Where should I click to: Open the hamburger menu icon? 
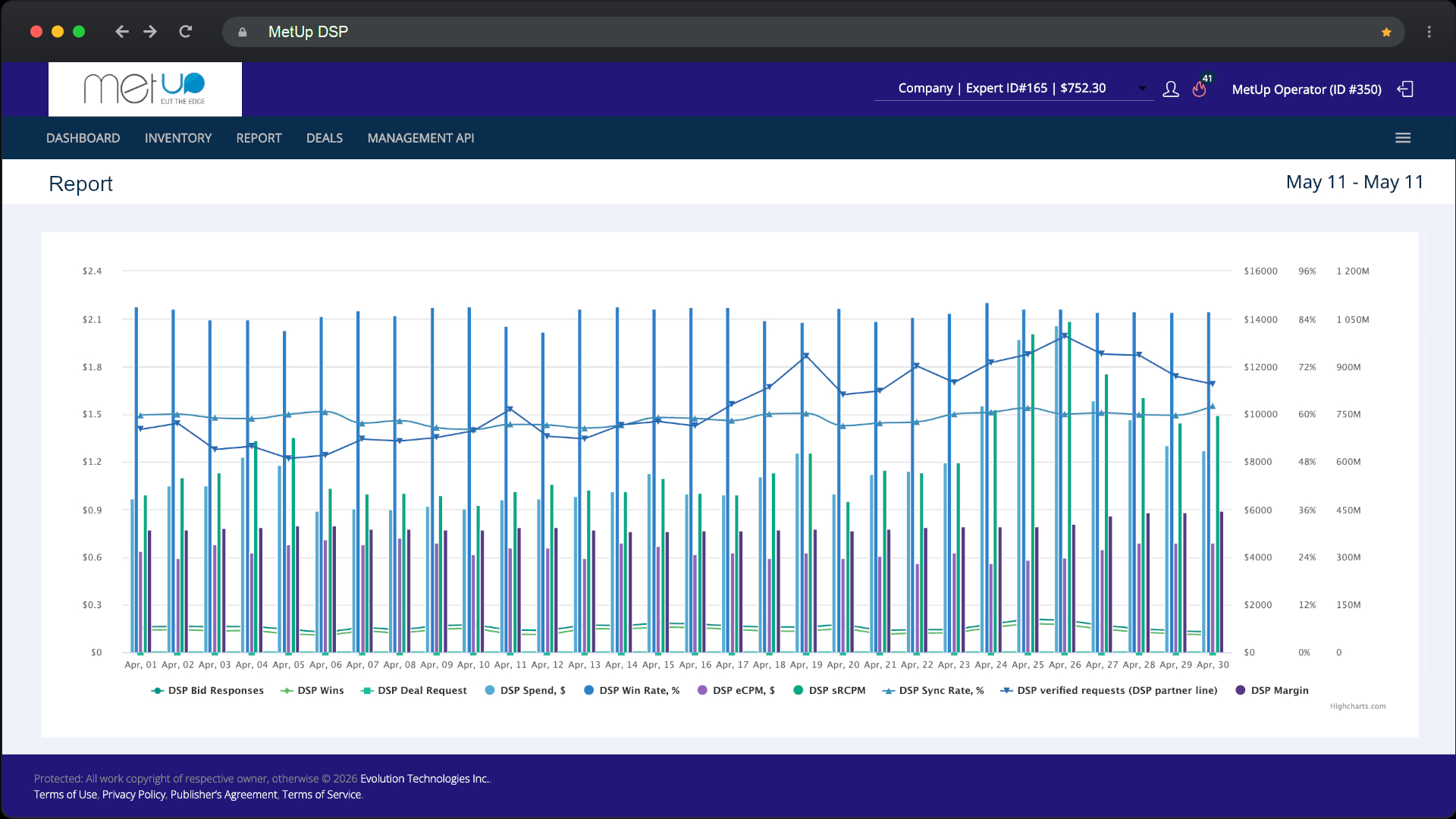pyautogui.click(x=1403, y=138)
